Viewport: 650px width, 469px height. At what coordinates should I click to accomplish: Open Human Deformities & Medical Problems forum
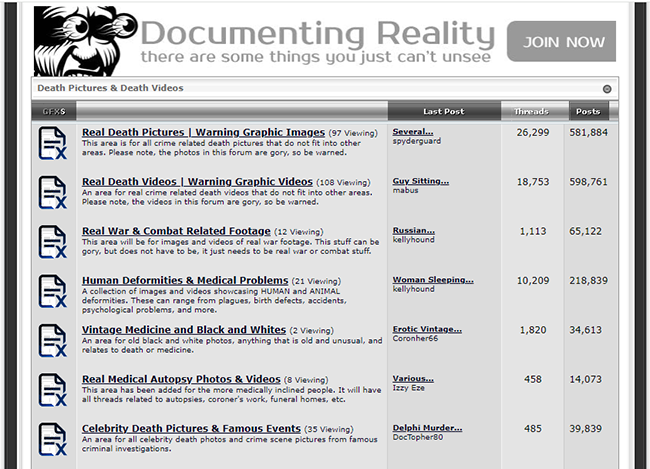point(185,280)
